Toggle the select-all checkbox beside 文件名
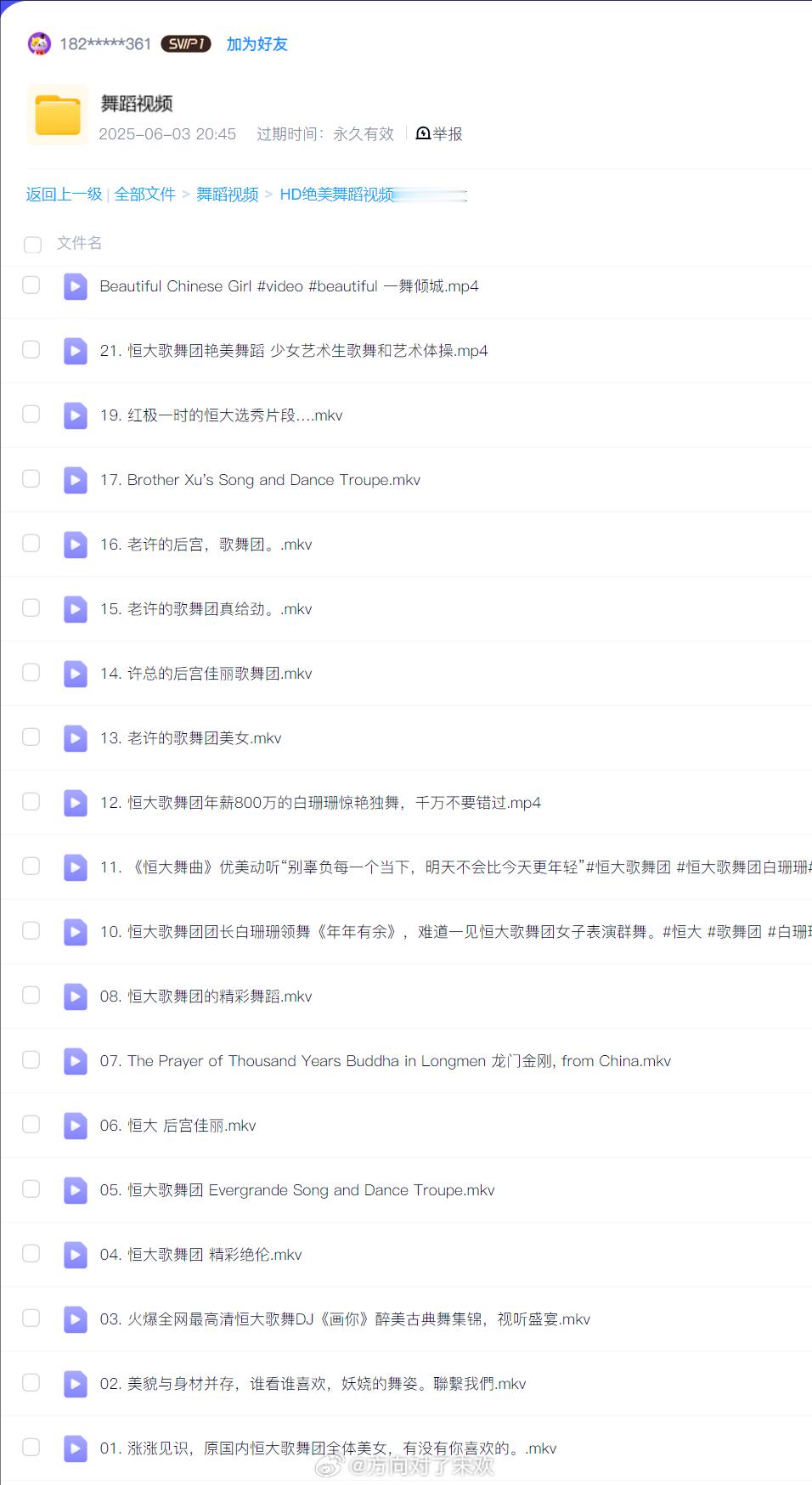Screen dimensions: 812x1485 [33, 245]
